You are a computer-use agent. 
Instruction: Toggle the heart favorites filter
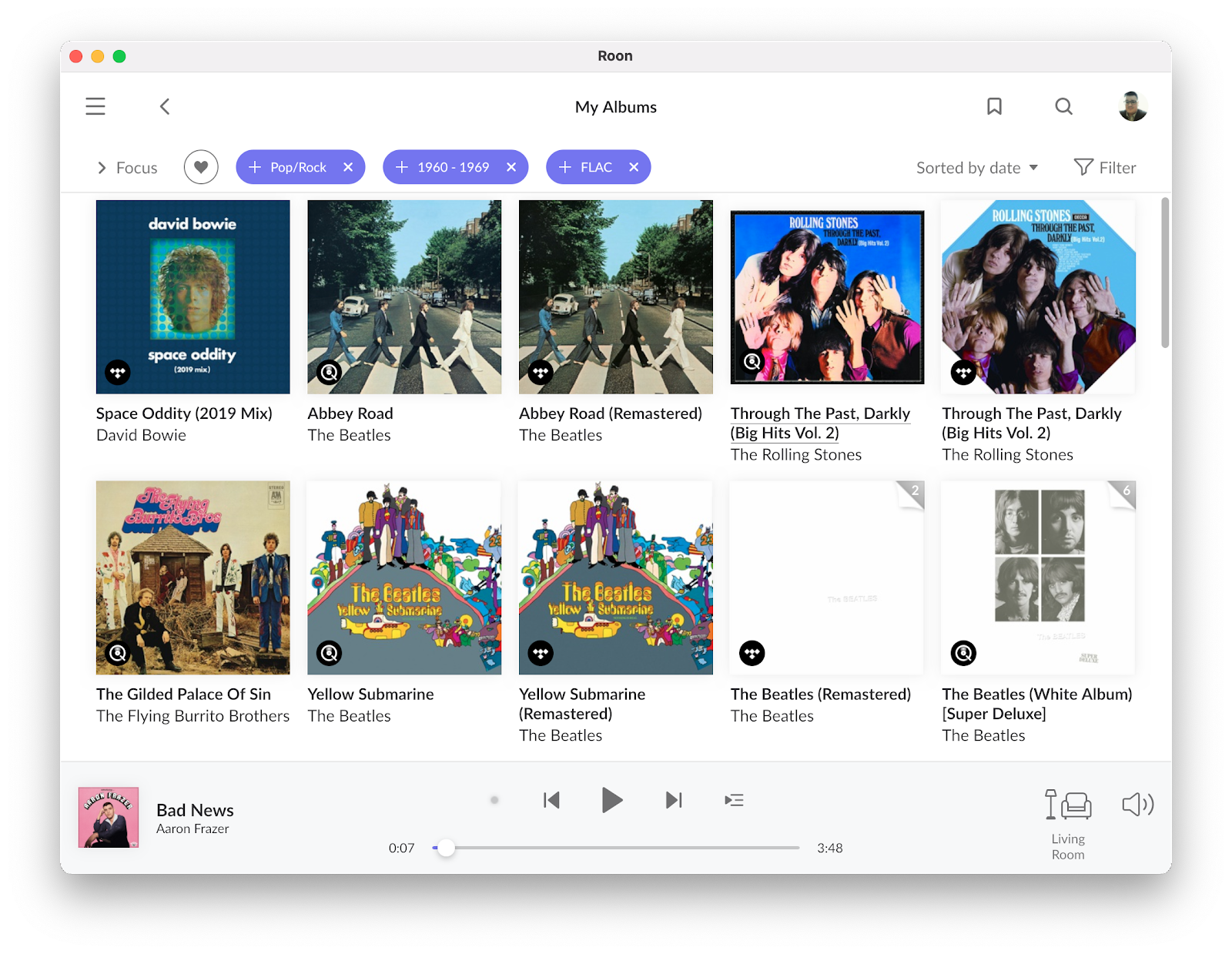(x=201, y=167)
